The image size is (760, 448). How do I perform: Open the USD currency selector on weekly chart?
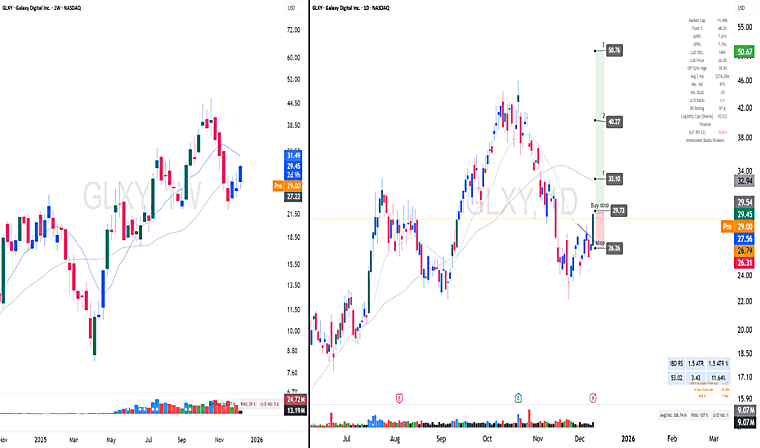click(291, 8)
